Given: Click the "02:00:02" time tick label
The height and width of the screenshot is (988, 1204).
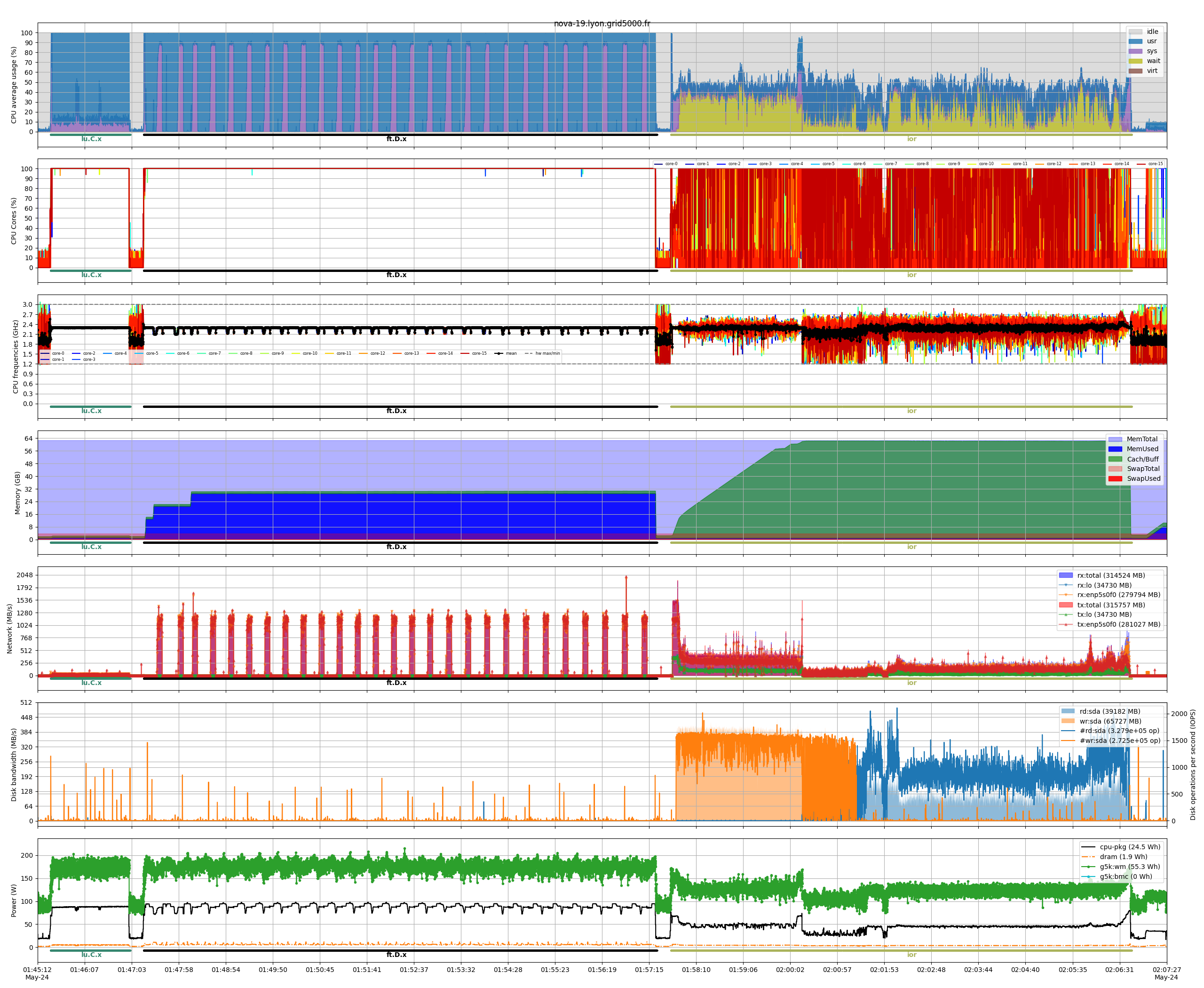Looking at the screenshot, I should point(790,970).
